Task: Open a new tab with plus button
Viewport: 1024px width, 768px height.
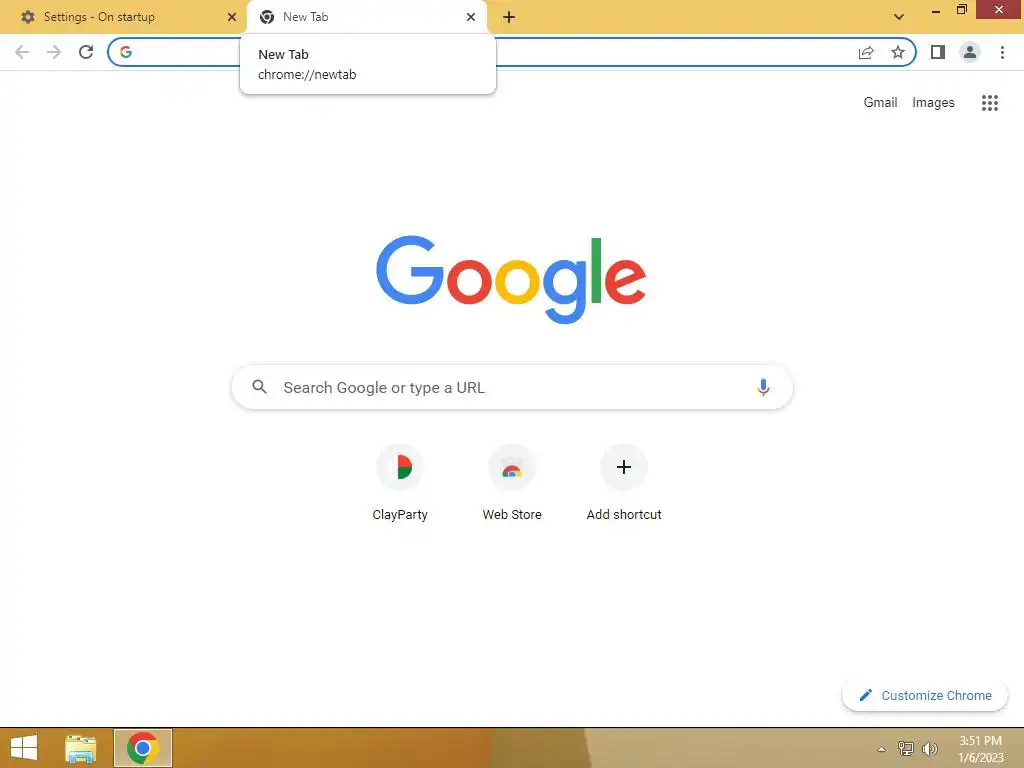Action: pyautogui.click(x=509, y=18)
